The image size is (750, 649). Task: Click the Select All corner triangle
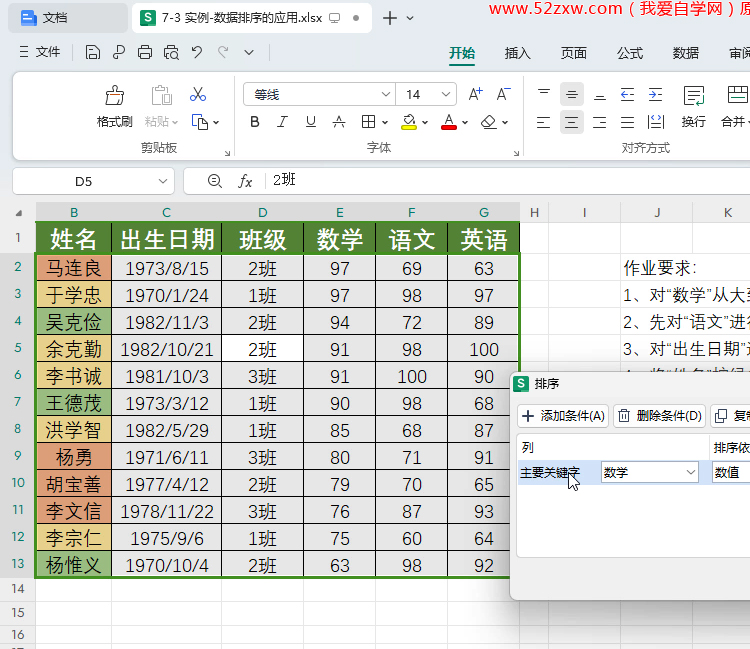[x=18, y=213]
